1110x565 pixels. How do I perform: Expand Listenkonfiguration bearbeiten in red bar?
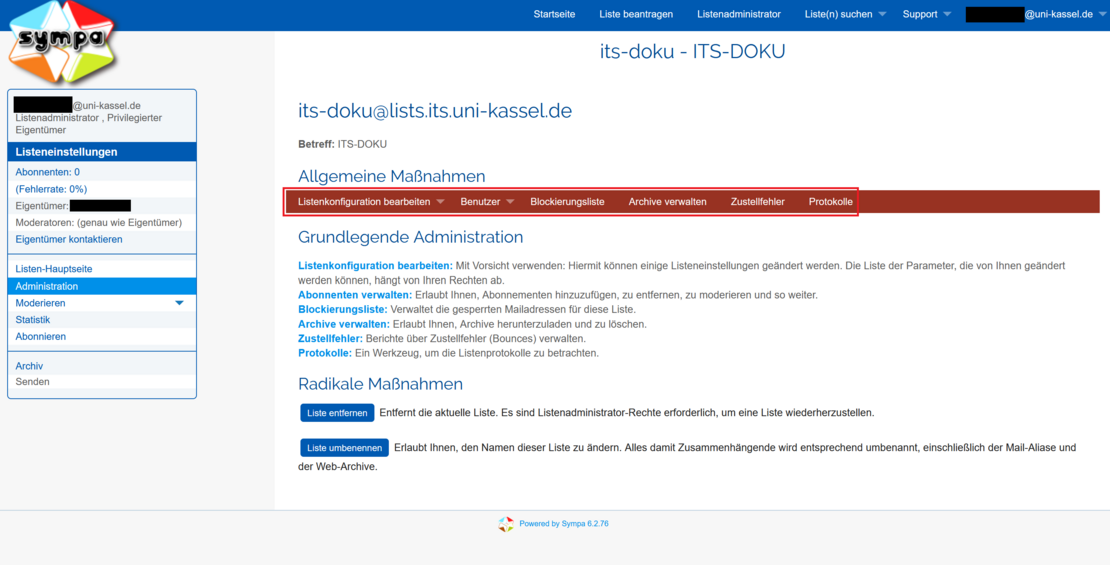point(371,202)
